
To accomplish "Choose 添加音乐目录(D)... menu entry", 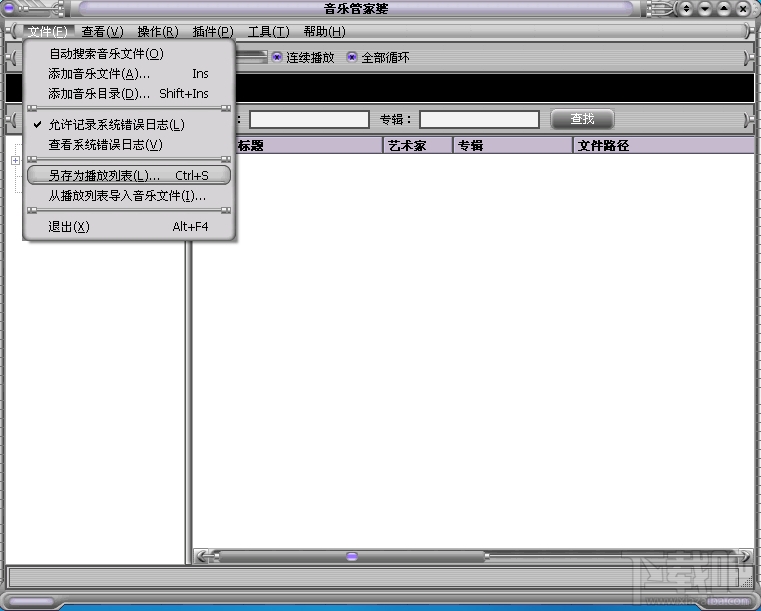I will [129, 94].
